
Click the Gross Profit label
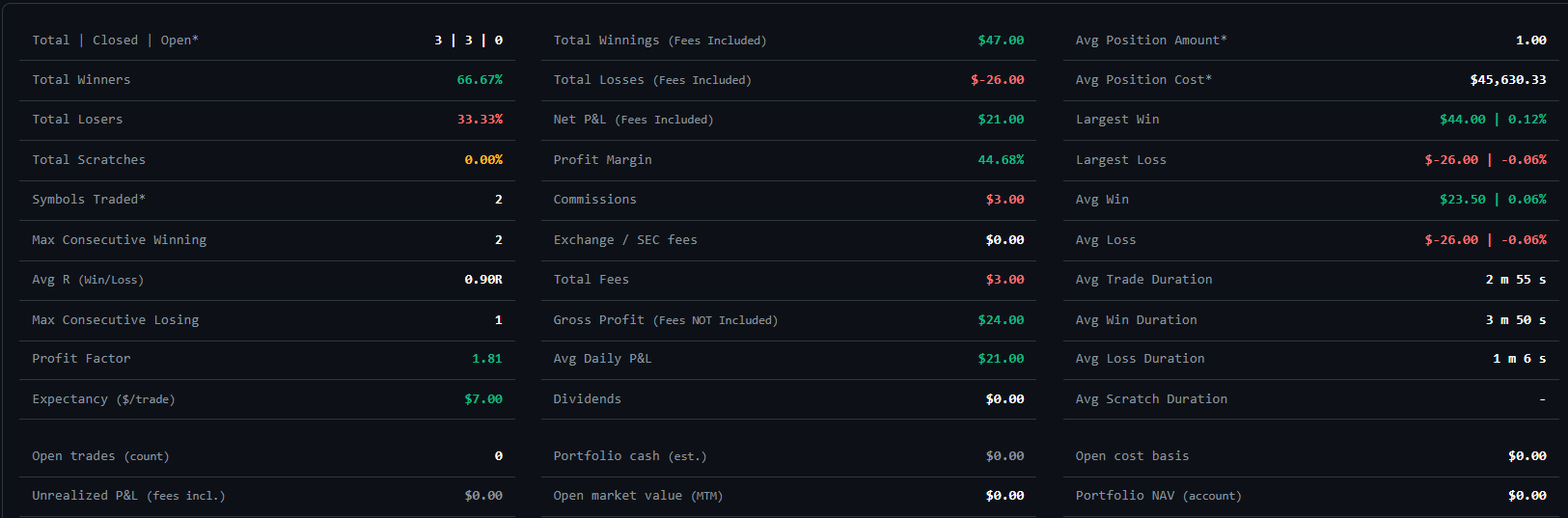665,320
